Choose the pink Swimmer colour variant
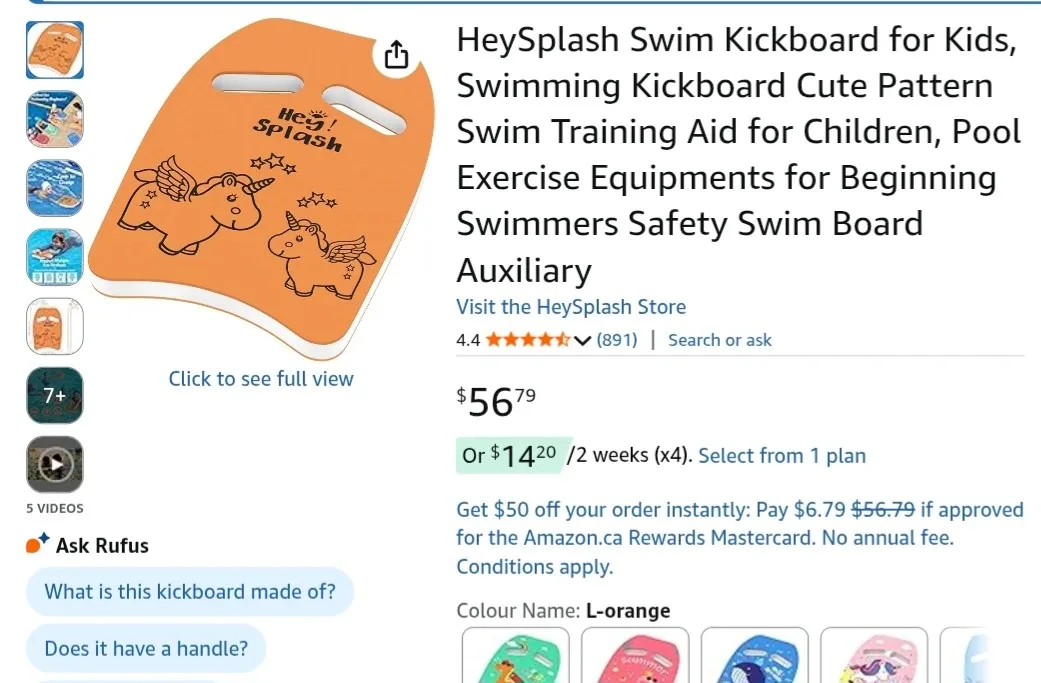 [x=635, y=660]
